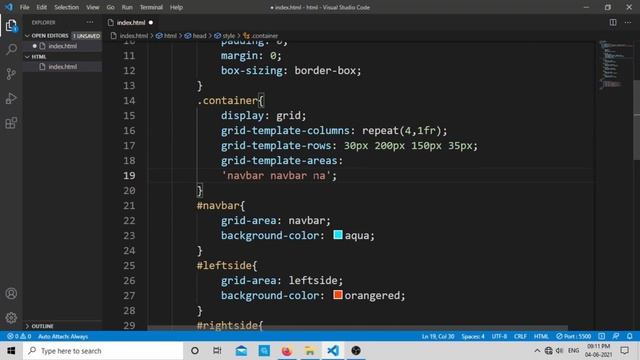Viewport: 640px width, 360px height.
Task: Open the Terminal menu
Action: (151, 7)
